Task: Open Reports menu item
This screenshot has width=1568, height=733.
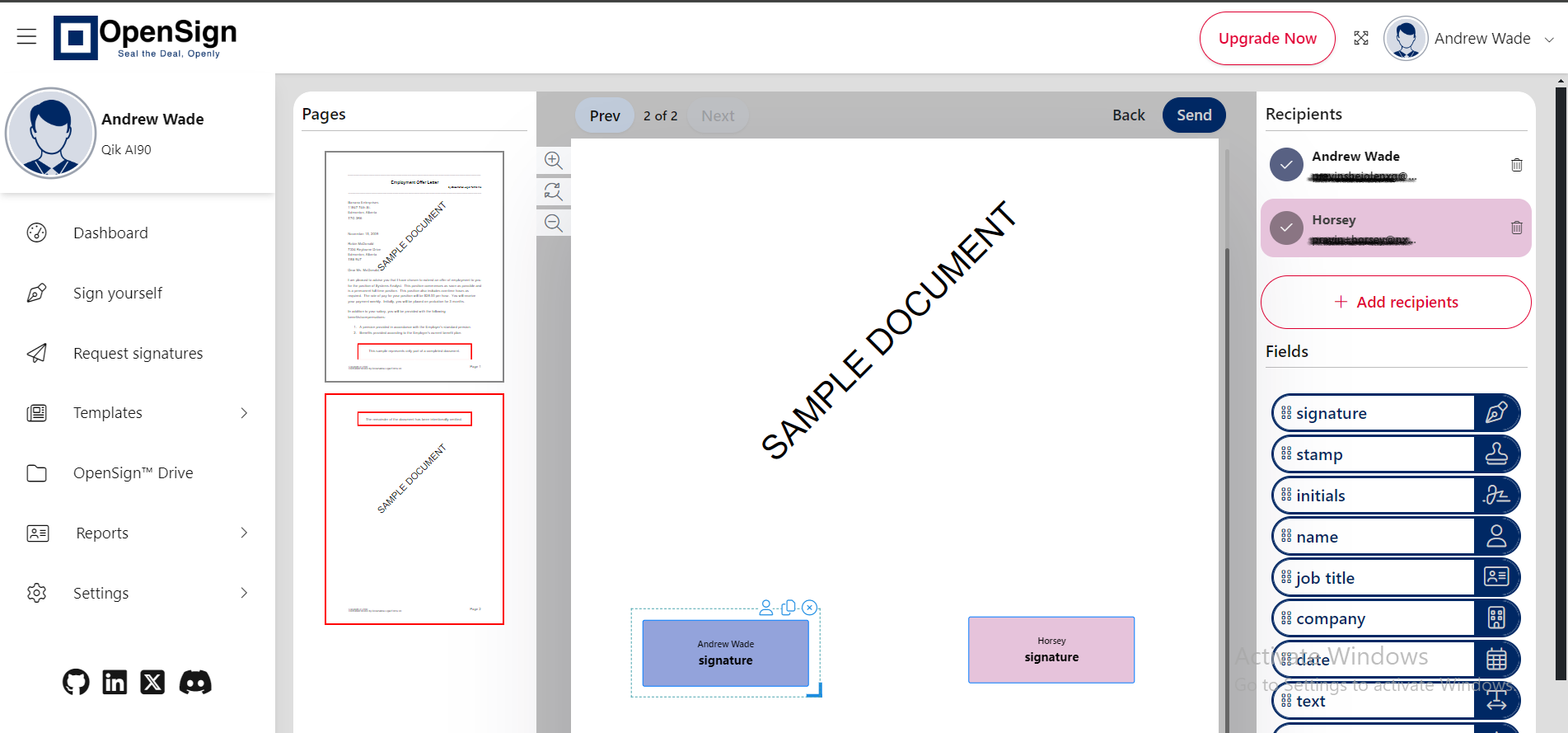Action: click(102, 533)
